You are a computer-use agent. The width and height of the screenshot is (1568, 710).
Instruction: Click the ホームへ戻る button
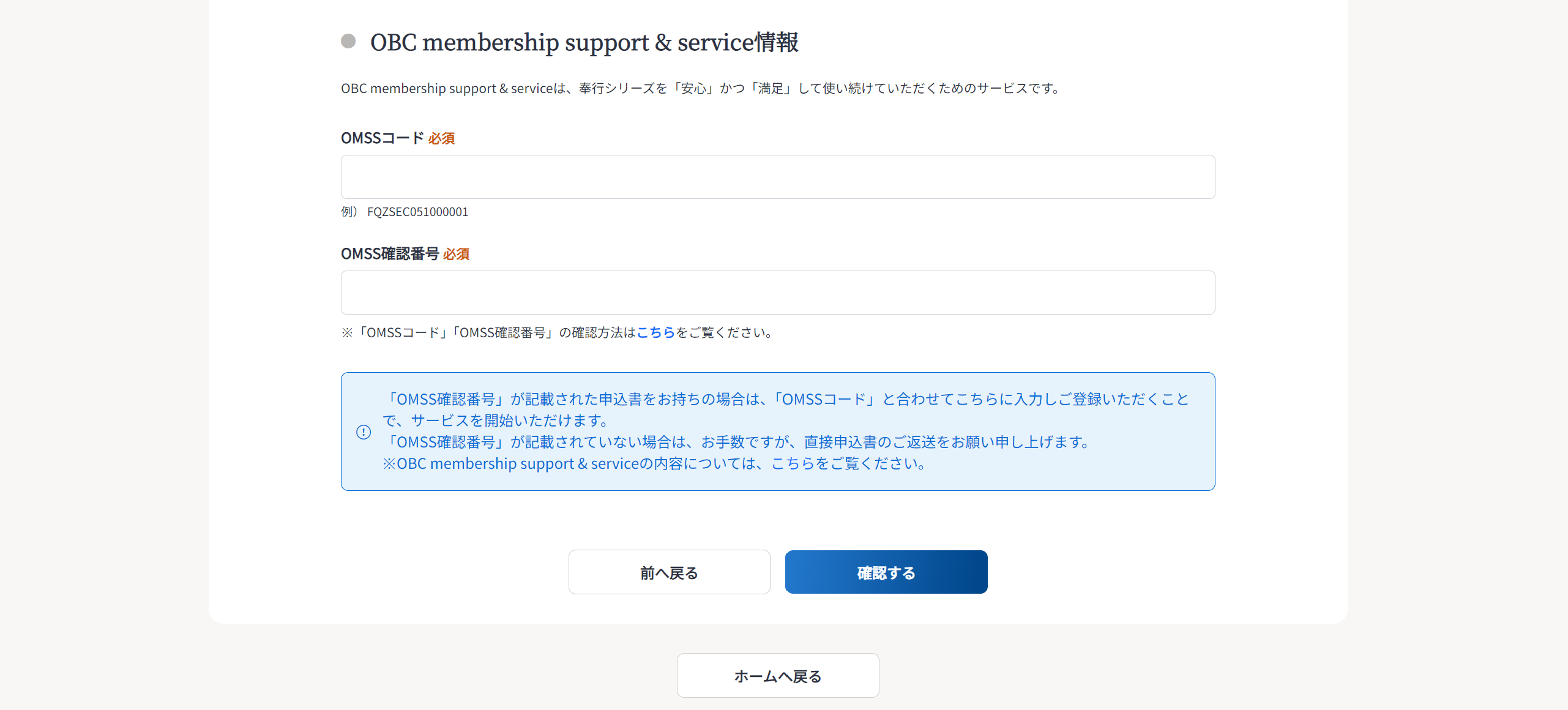pyautogui.click(x=778, y=676)
